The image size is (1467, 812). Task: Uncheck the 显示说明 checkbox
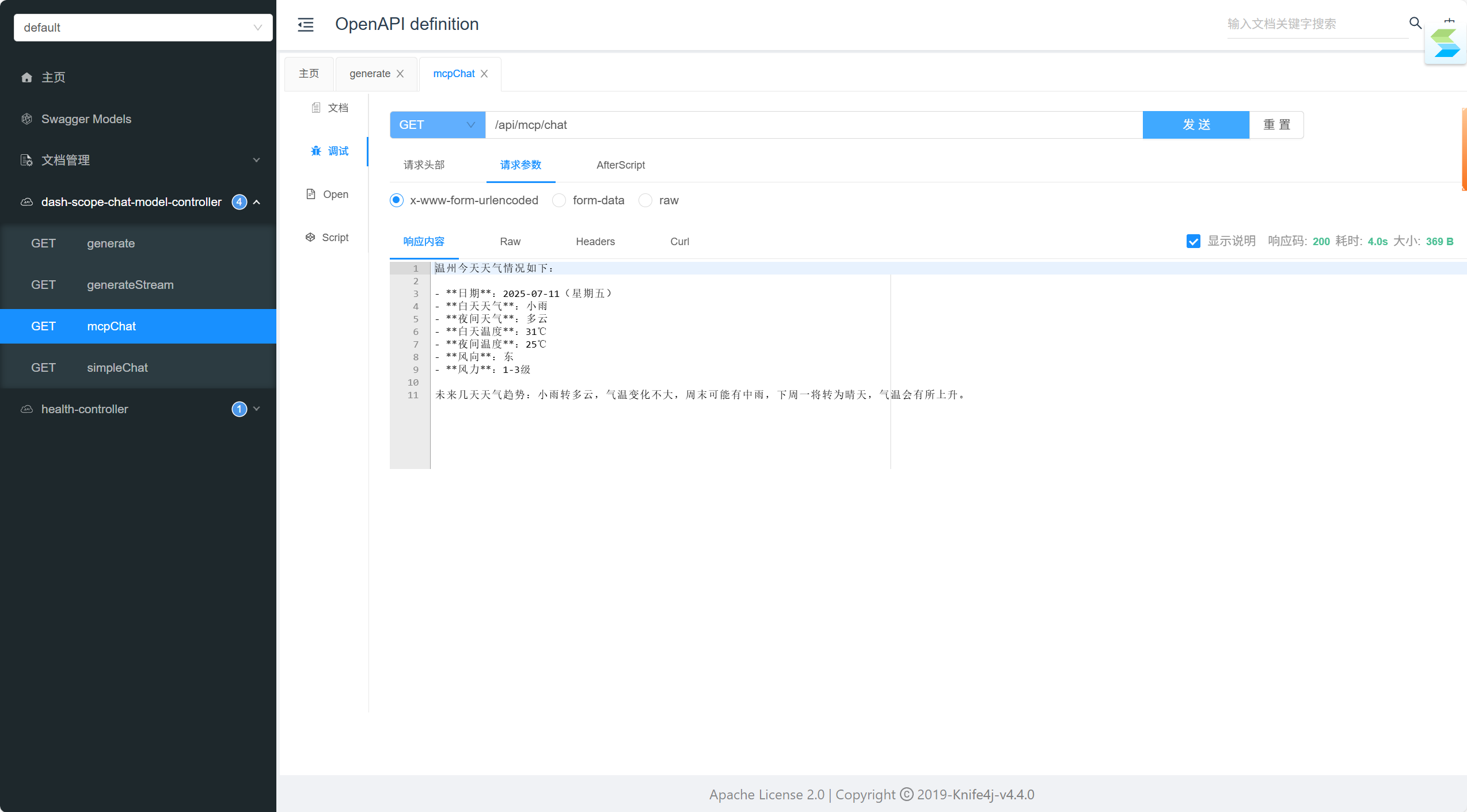pyautogui.click(x=1193, y=241)
